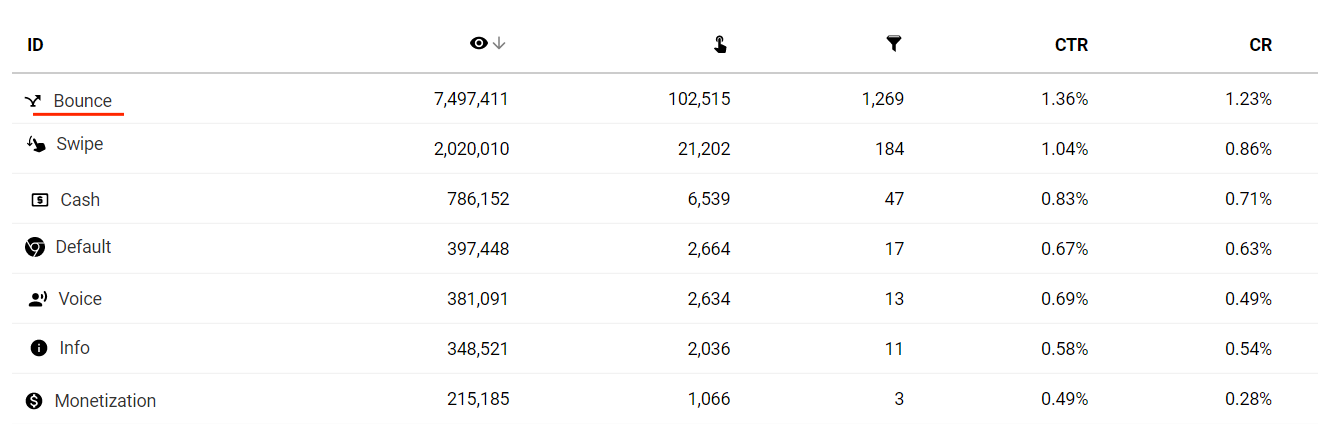Screen dimensions: 1318x424
Task: Sort by the funnel conversions column
Action: coord(894,44)
